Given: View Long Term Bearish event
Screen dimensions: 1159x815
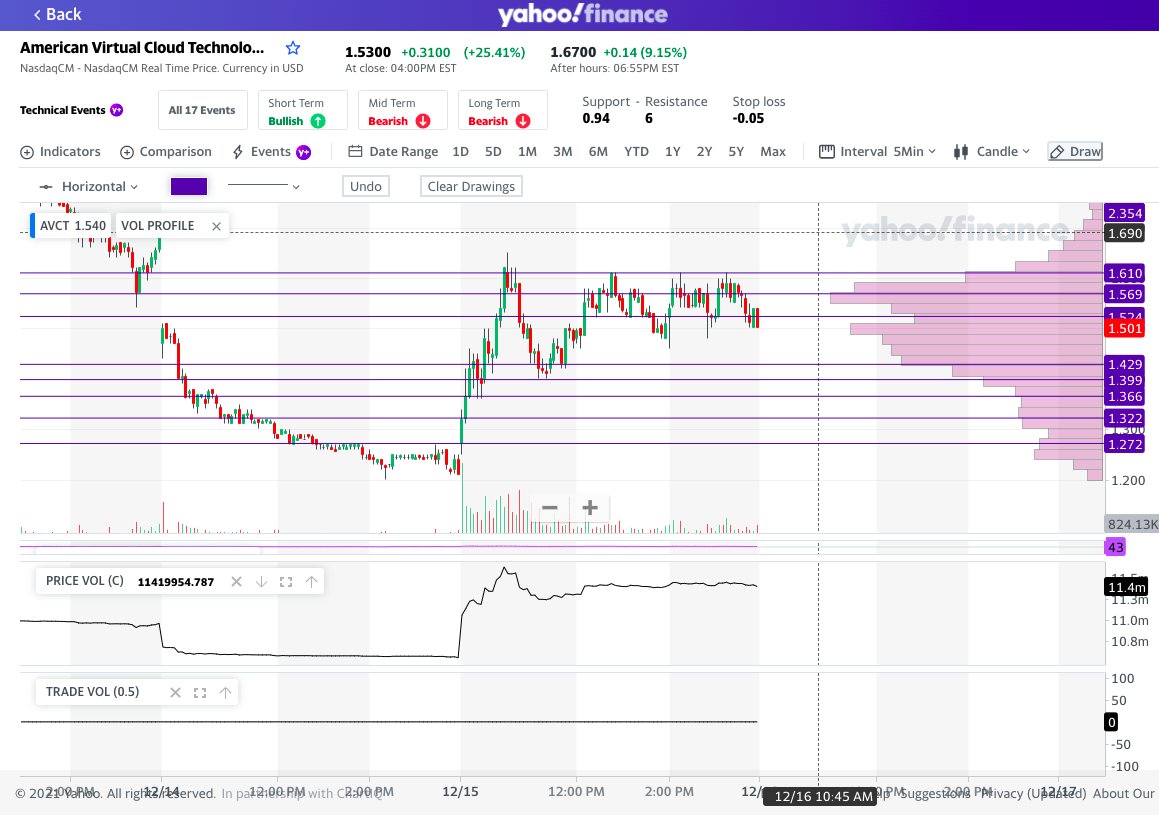Looking at the screenshot, I should pyautogui.click(x=503, y=110).
